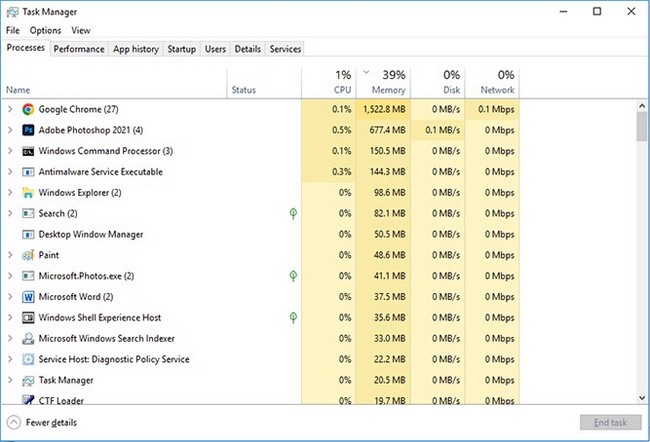The image size is (650, 442).
Task: Click the Desktop Window Manager icon
Action: [x=28, y=235]
